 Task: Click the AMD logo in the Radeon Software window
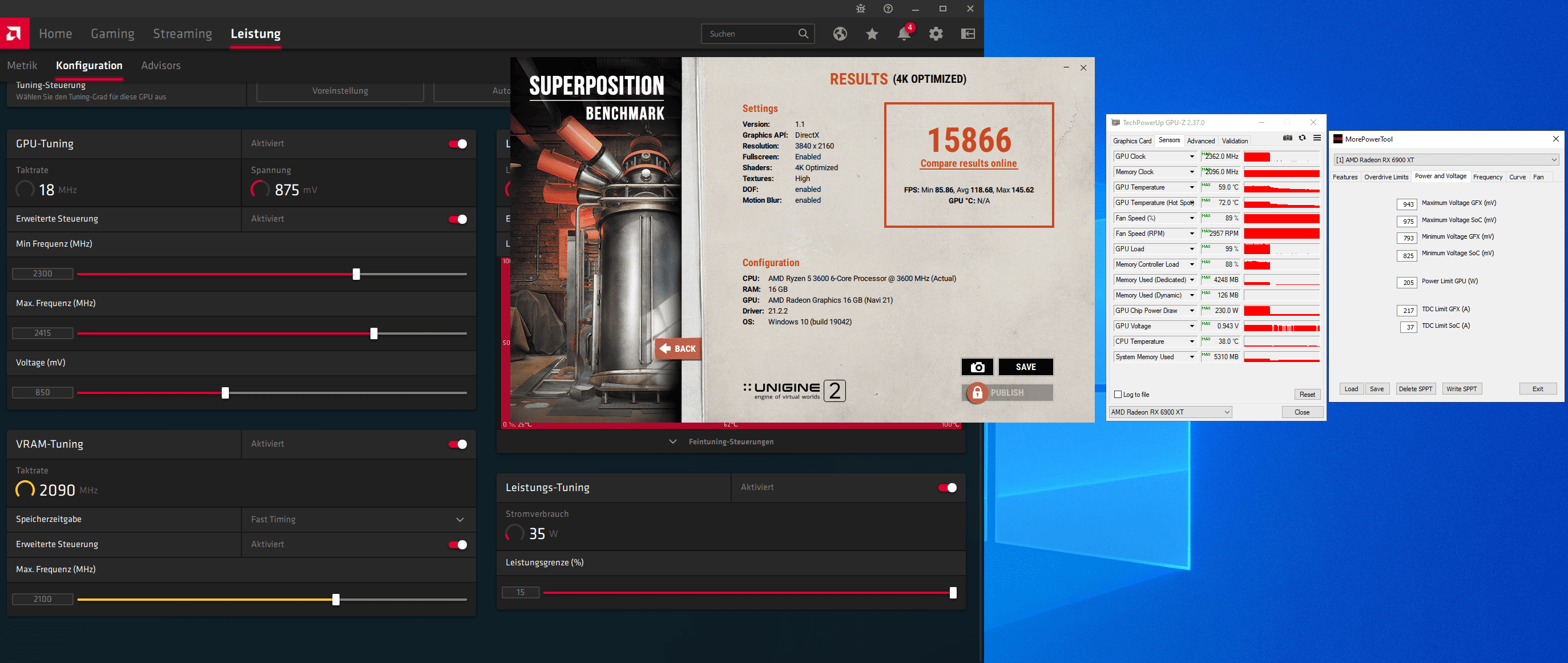click(14, 34)
